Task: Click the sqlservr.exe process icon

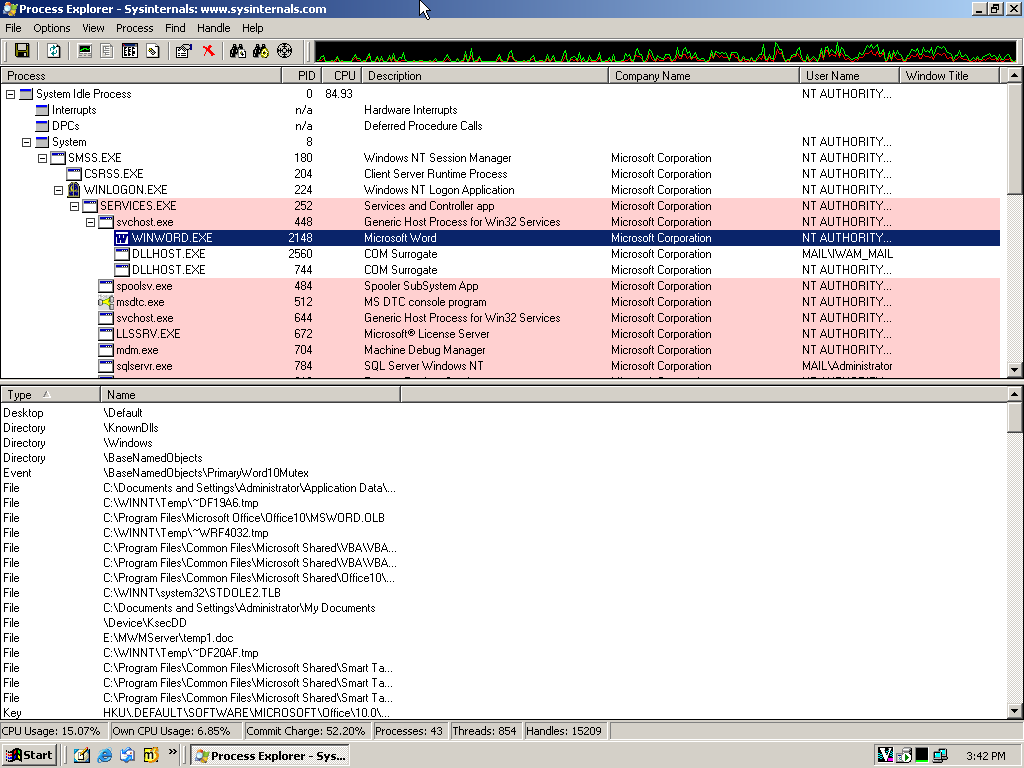Action: pos(106,366)
